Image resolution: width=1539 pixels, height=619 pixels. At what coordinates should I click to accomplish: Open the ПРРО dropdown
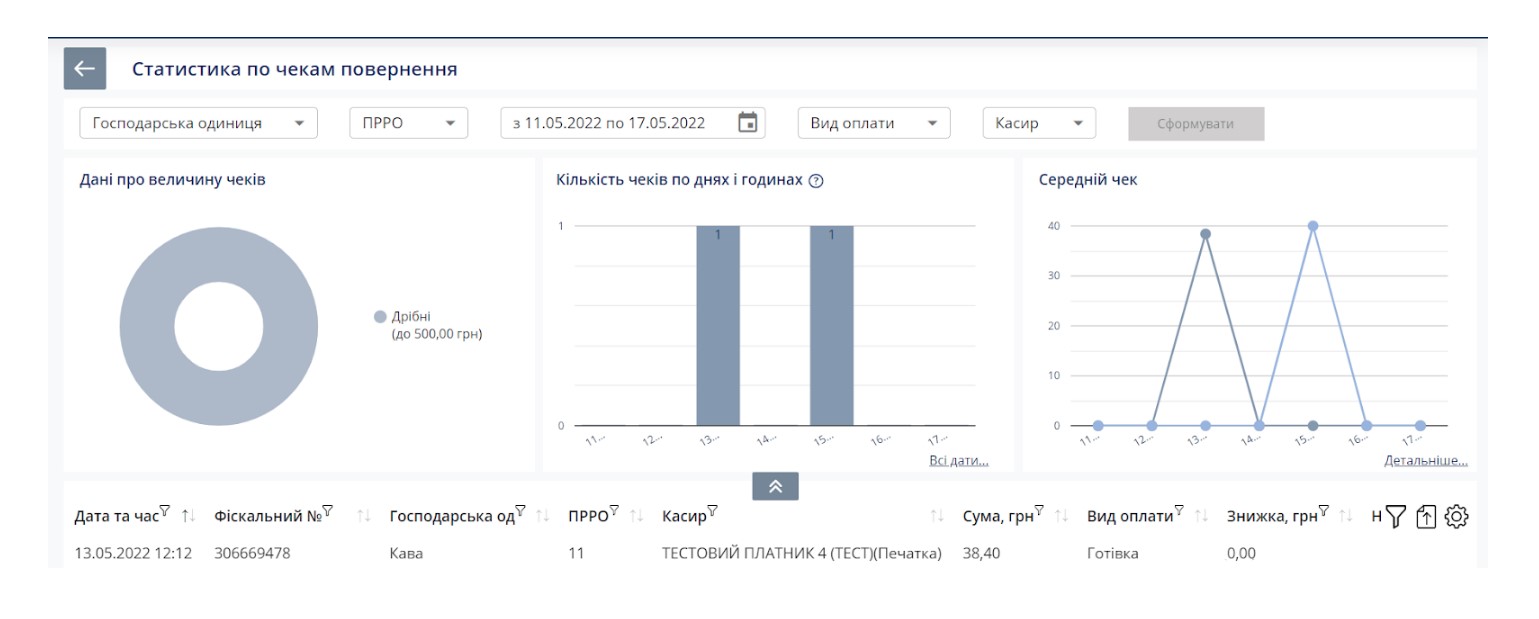click(x=408, y=123)
